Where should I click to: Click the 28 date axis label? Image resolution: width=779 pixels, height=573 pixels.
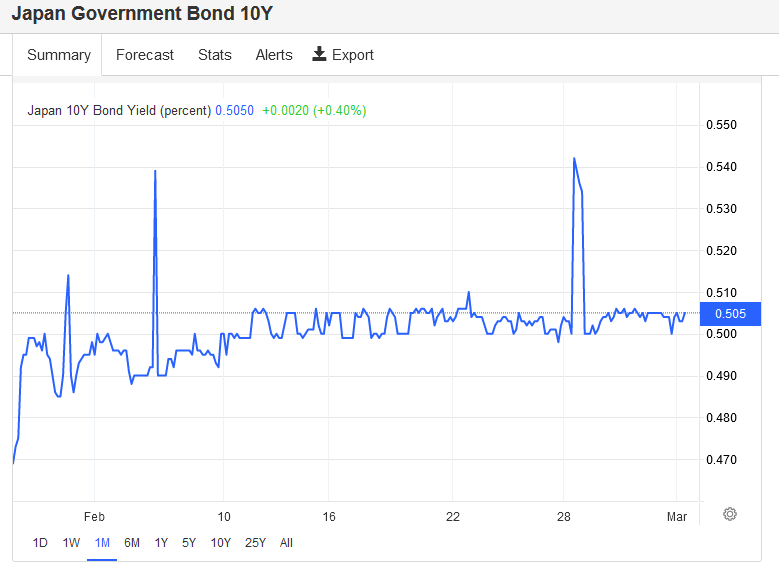point(563,517)
